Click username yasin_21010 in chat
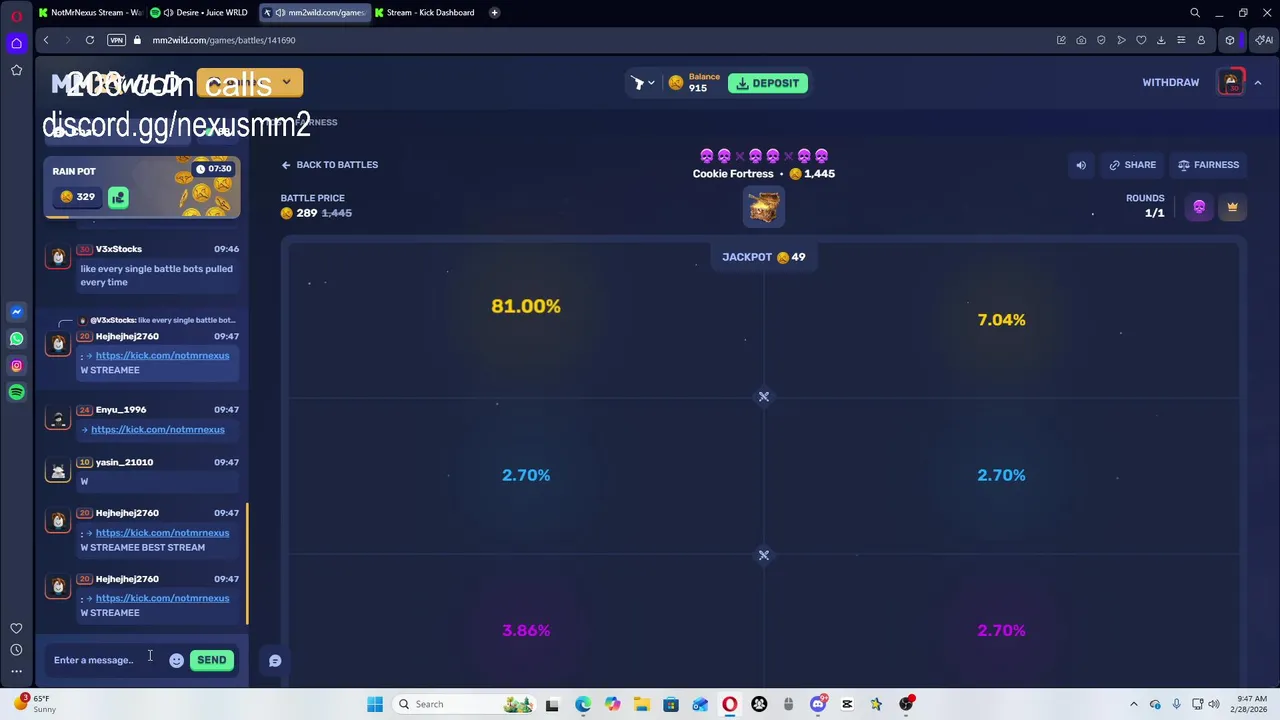Image resolution: width=1280 pixels, height=720 pixels. (x=124, y=462)
